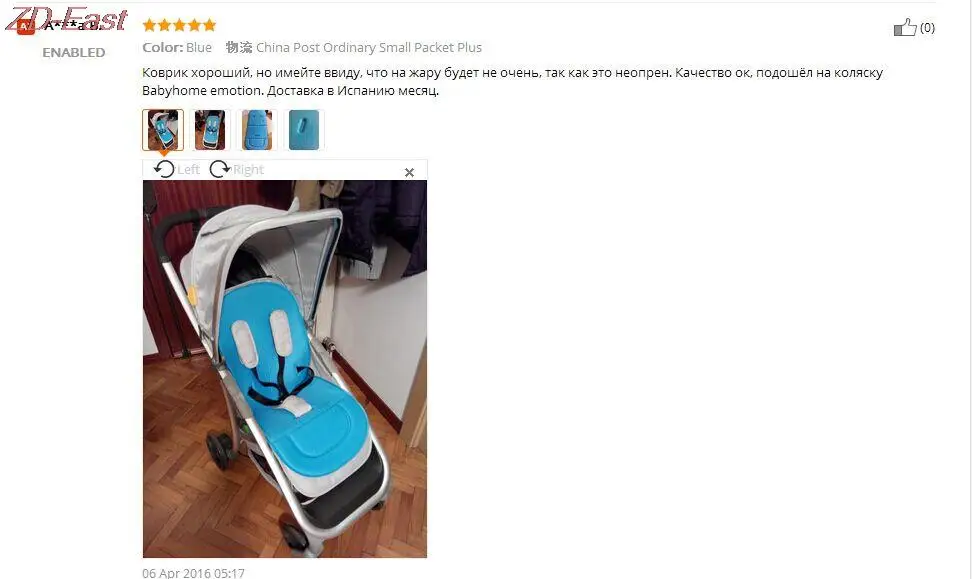972x579 pixels.
Task: Click the ZD-East watermark logo
Action: pos(67,20)
